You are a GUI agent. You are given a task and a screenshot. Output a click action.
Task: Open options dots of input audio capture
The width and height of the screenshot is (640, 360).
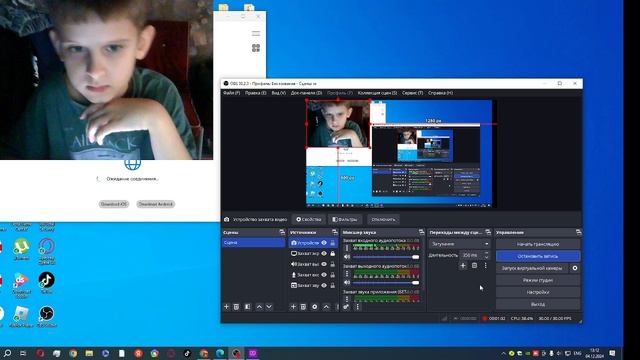[347, 248]
